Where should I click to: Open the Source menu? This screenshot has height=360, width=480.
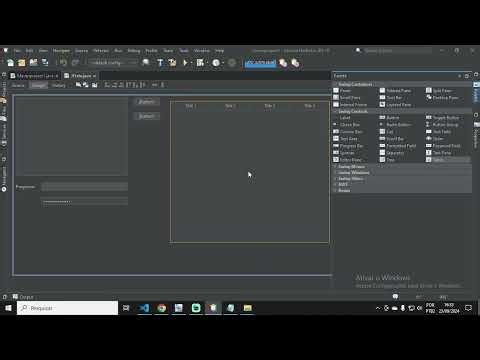[x=81, y=51]
